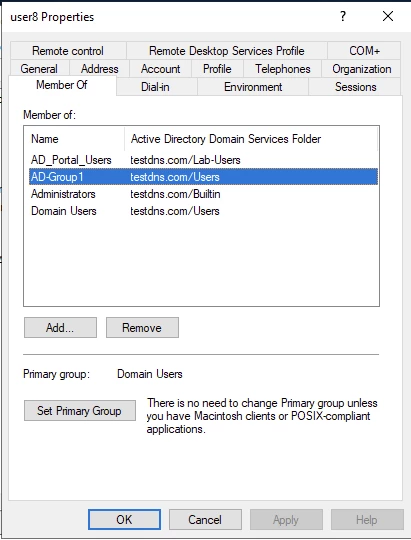The height and width of the screenshot is (540, 411).
Task: Switch to the Sessions tab
Action: point(355,87)
